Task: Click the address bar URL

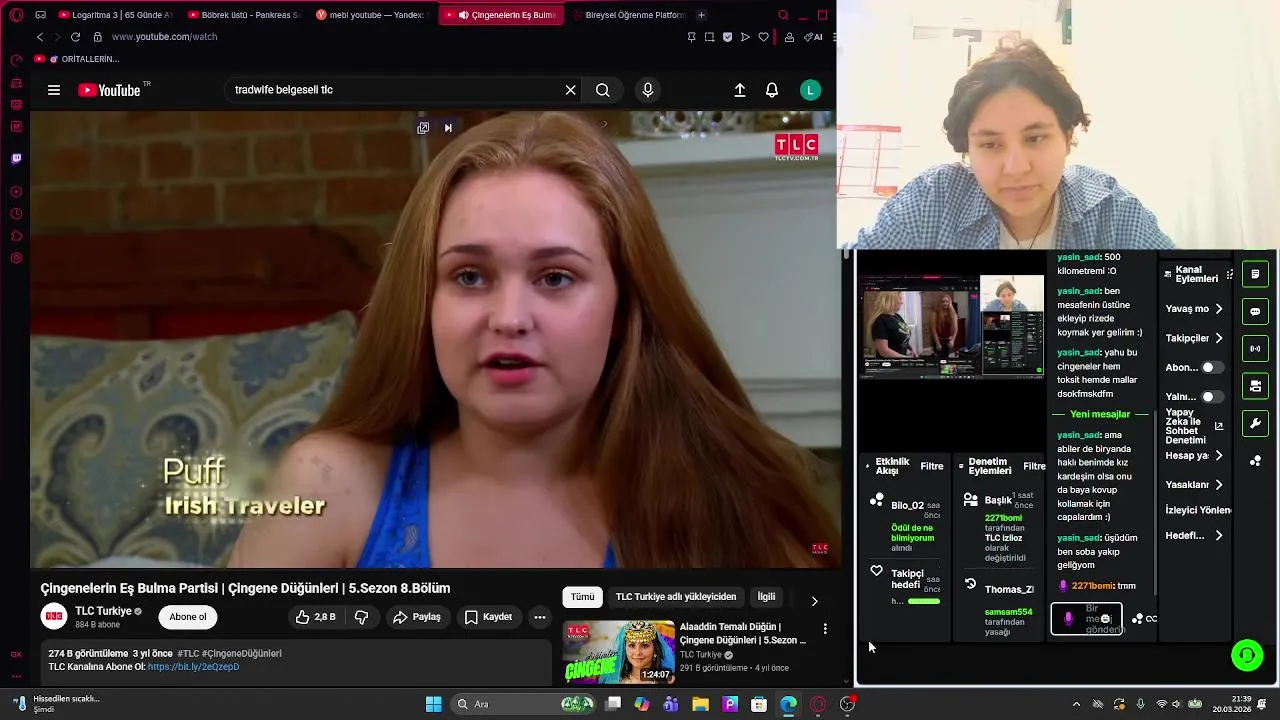Action: (164, 37)
